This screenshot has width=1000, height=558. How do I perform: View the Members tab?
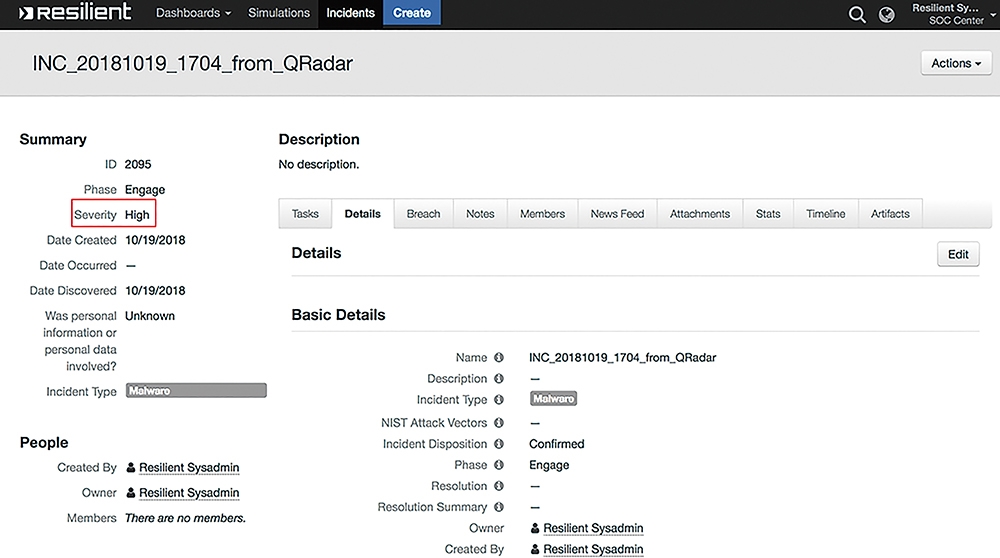coord(542,214)
